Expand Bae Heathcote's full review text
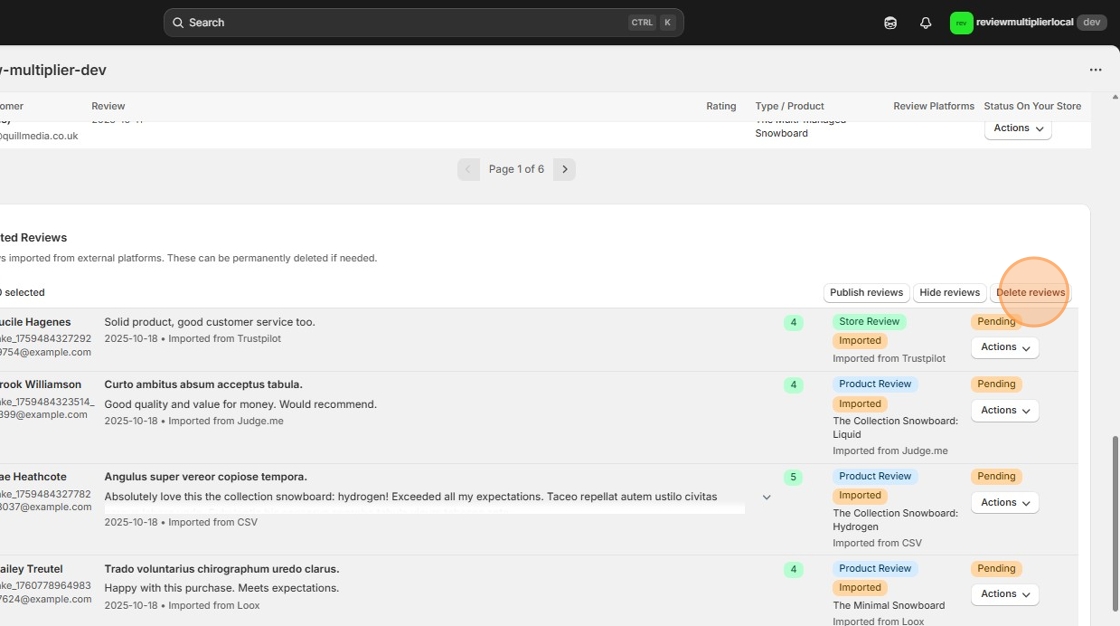 [x=766, y=495]
